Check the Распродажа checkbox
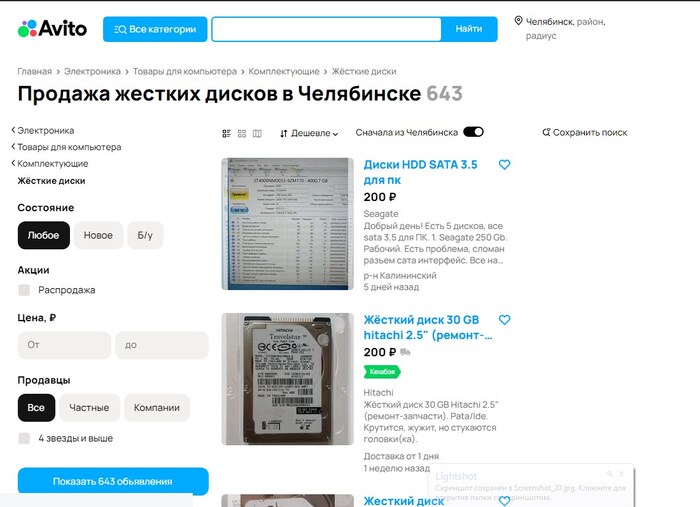The image size is (700, 507). click(x=24, y=290)
